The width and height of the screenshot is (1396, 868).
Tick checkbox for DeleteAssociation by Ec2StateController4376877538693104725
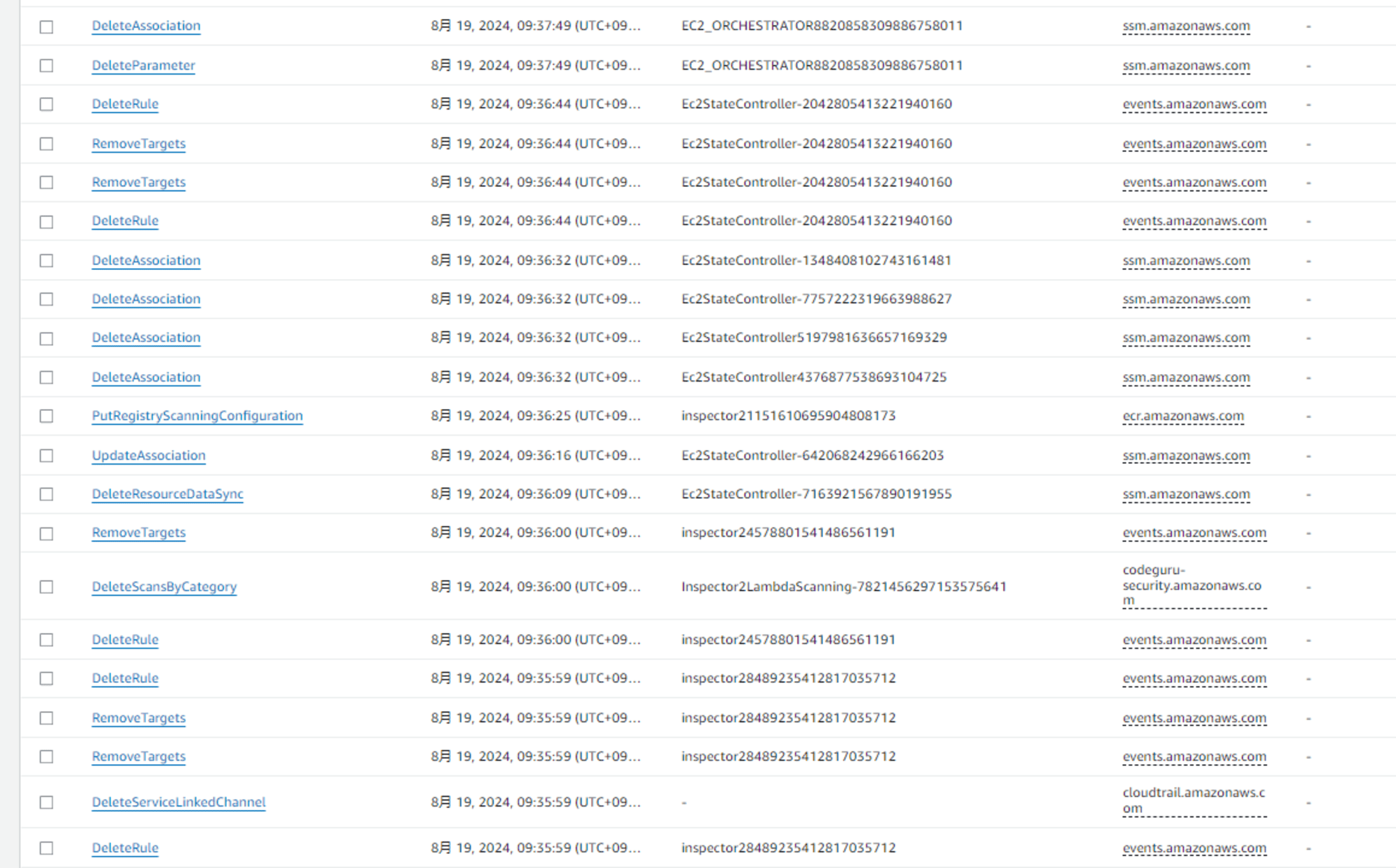[x=47, y=377]
